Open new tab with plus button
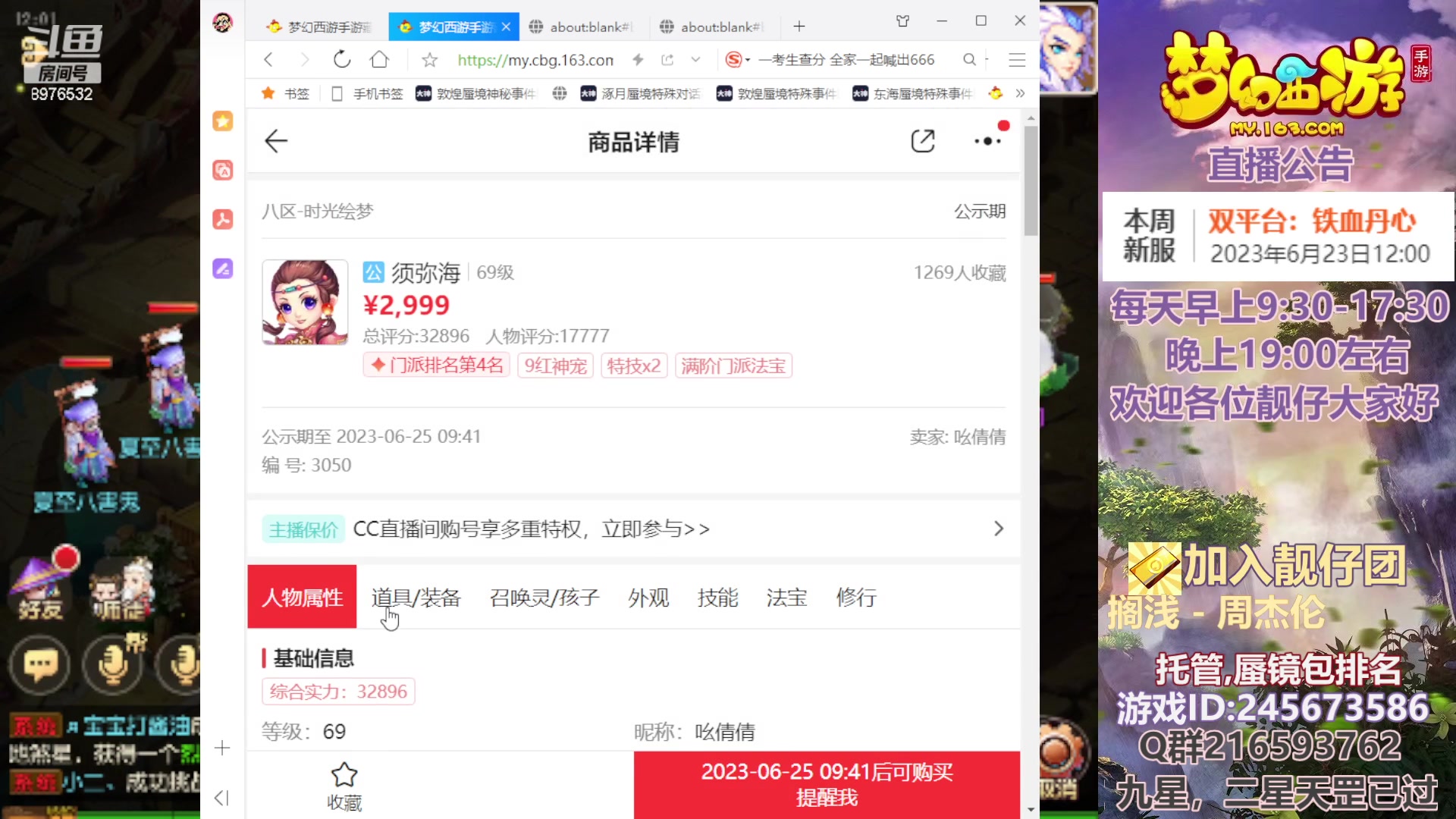 [x=799, y=27]
